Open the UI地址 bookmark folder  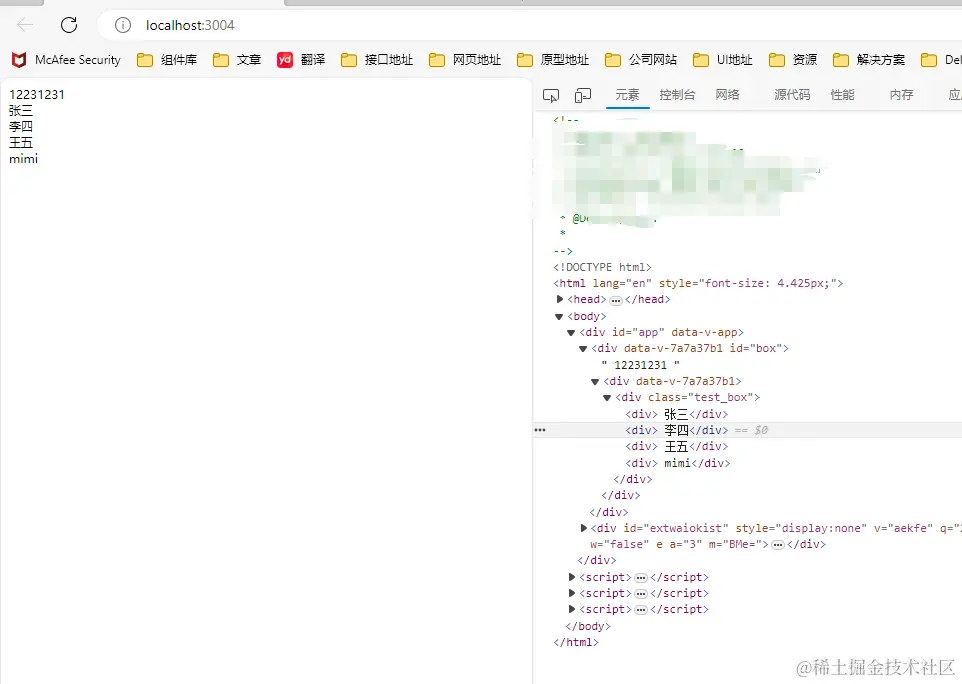pyautogui.click(x=723, y=60)
